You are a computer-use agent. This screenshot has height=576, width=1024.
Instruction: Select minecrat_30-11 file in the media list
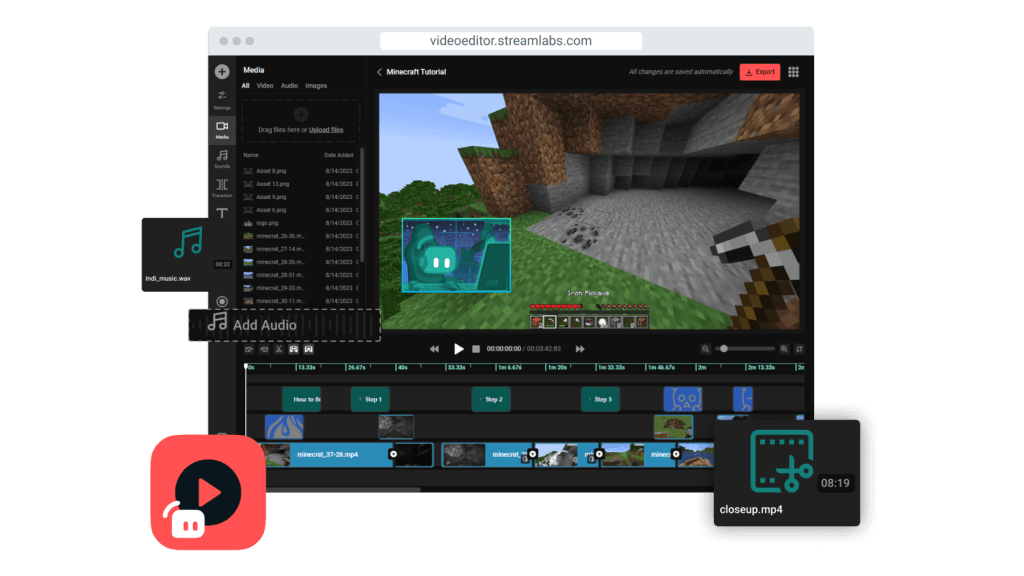coord(300,301)
